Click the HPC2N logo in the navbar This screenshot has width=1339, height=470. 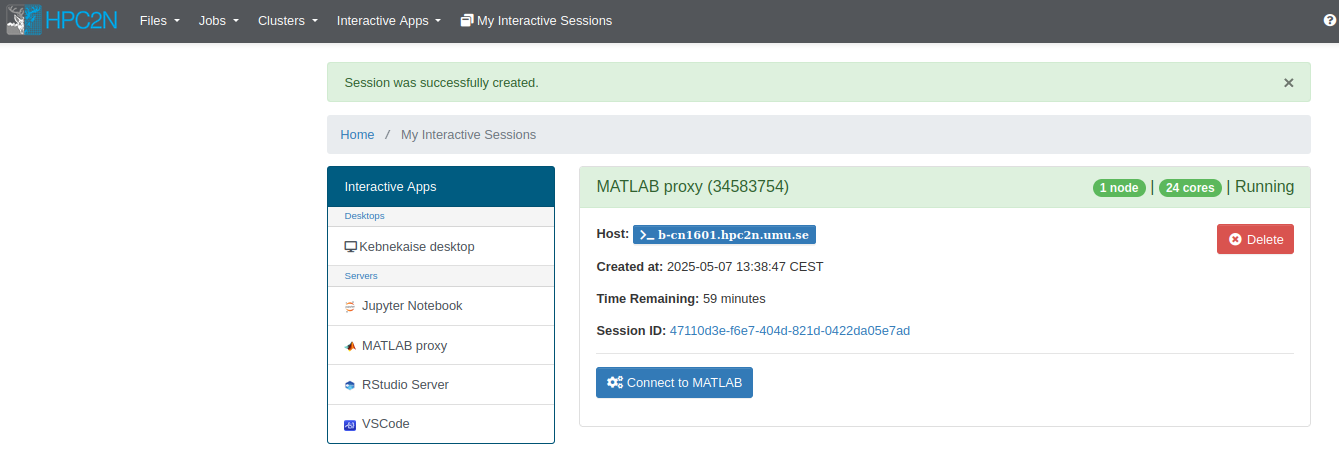pyautogui.click(x=61, y=20)
